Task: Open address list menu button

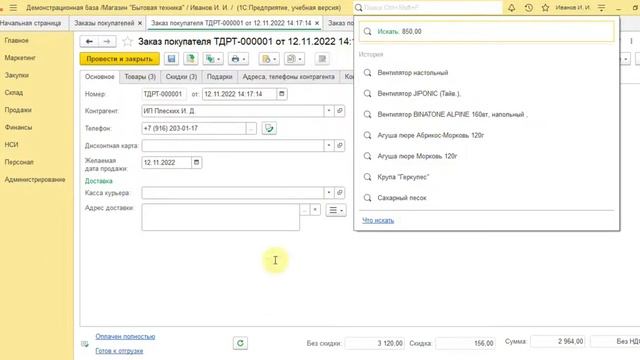Action: pos(336,210)
